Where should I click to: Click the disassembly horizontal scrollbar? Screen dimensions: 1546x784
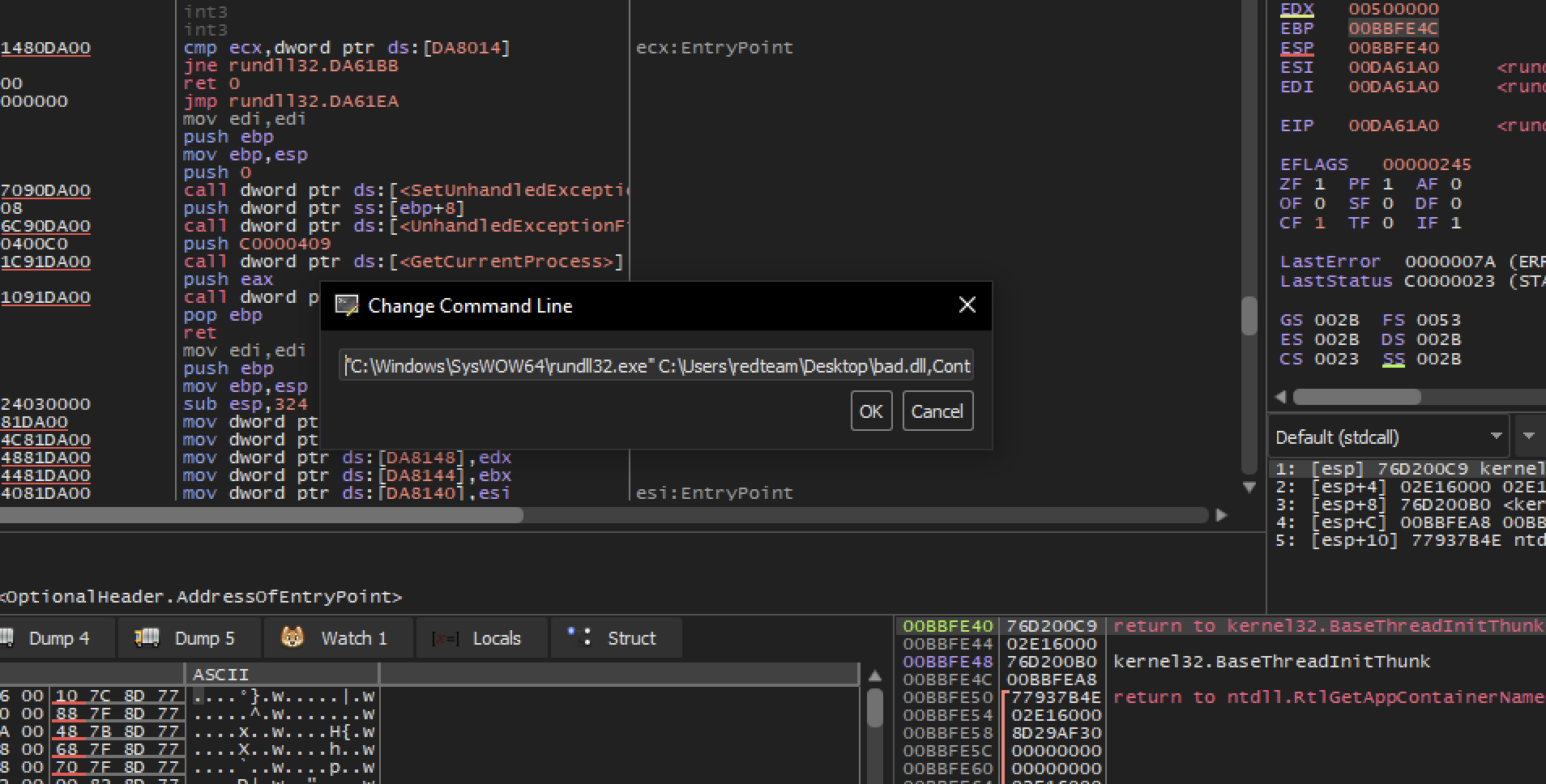pos(262,515)
